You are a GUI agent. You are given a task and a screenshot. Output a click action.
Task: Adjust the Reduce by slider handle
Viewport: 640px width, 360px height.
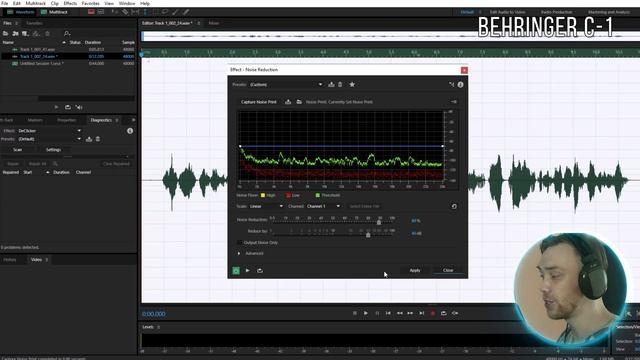368,234
